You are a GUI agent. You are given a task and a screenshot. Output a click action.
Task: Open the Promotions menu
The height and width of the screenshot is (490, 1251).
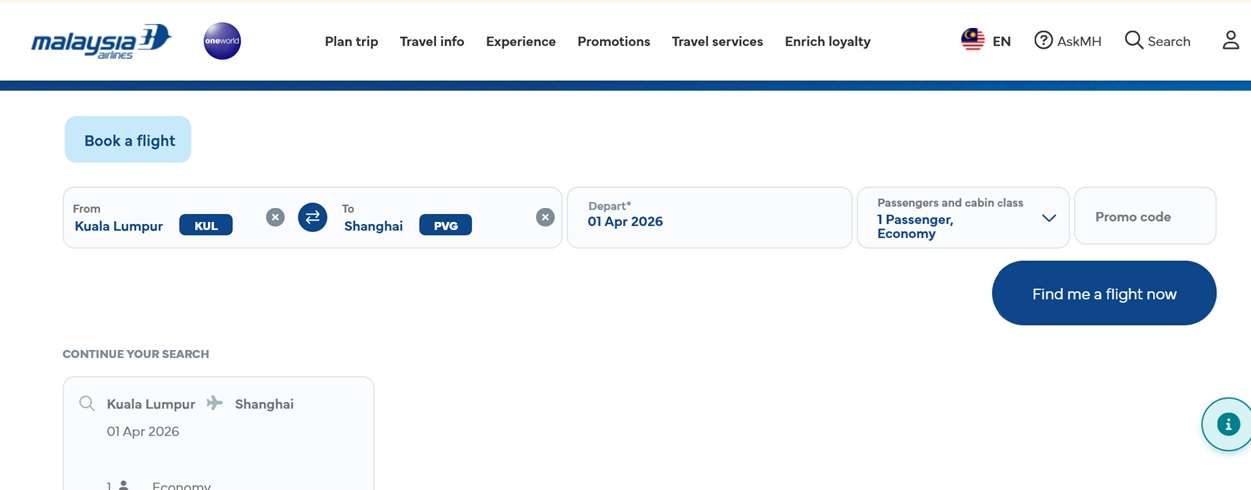pyautogui.click(x=613, y=42)
